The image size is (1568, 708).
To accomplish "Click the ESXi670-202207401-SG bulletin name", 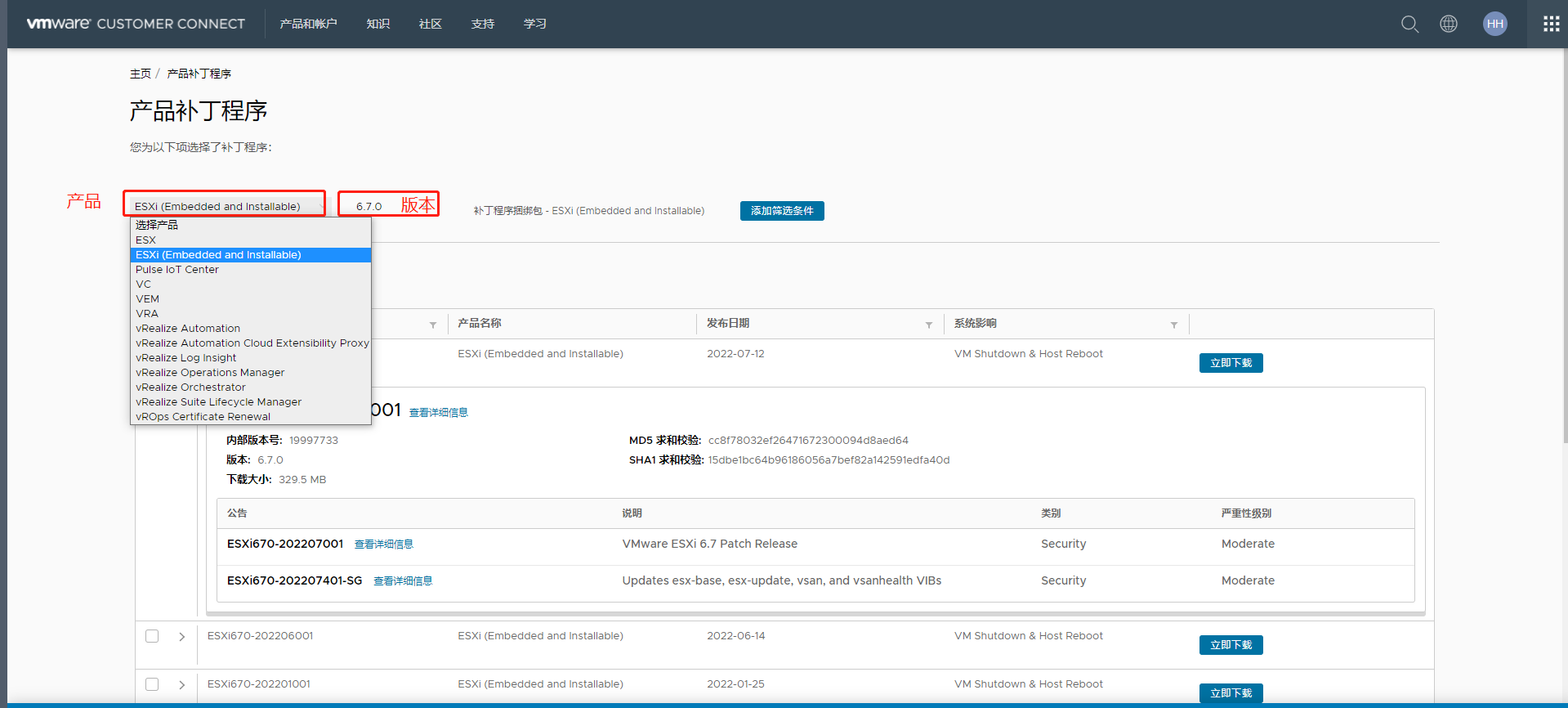I will 294,580.
